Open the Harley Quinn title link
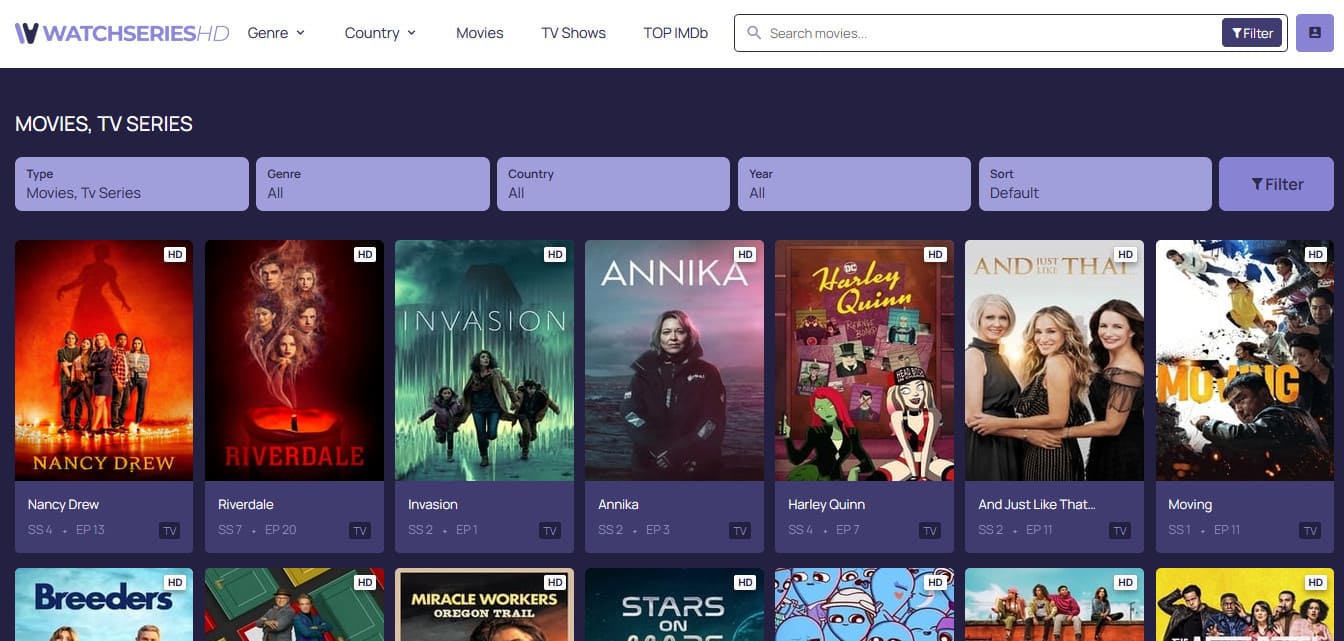1344x641 pixels. tap(826, 504)
